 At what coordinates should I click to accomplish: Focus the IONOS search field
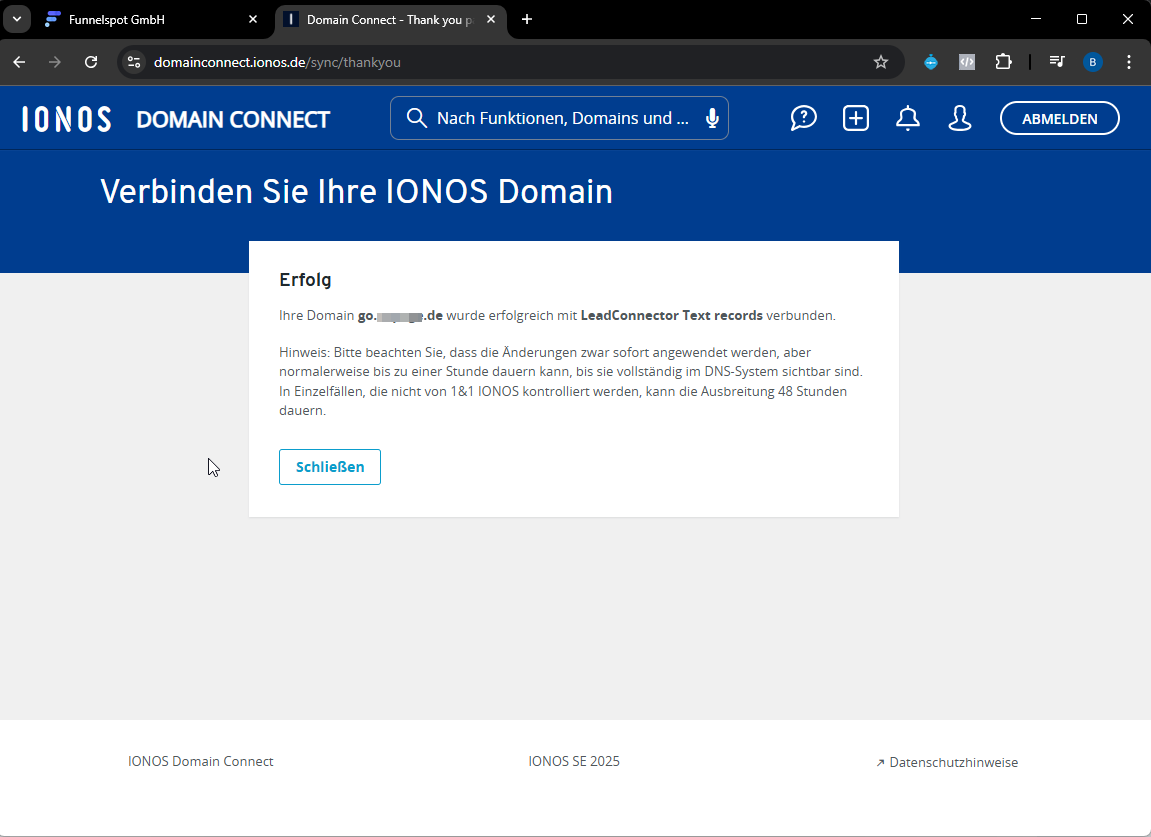pos(559,118)
